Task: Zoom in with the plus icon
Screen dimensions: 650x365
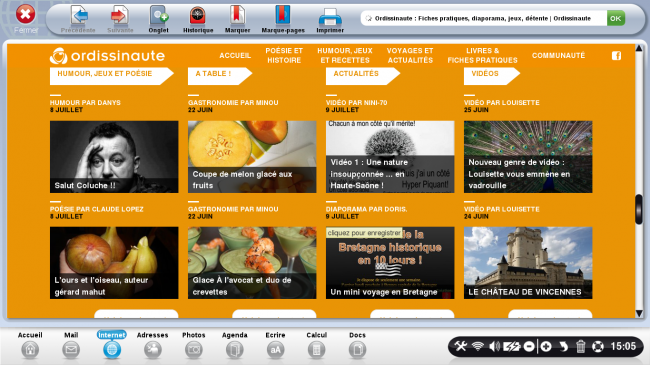Action: pos(546,346)
